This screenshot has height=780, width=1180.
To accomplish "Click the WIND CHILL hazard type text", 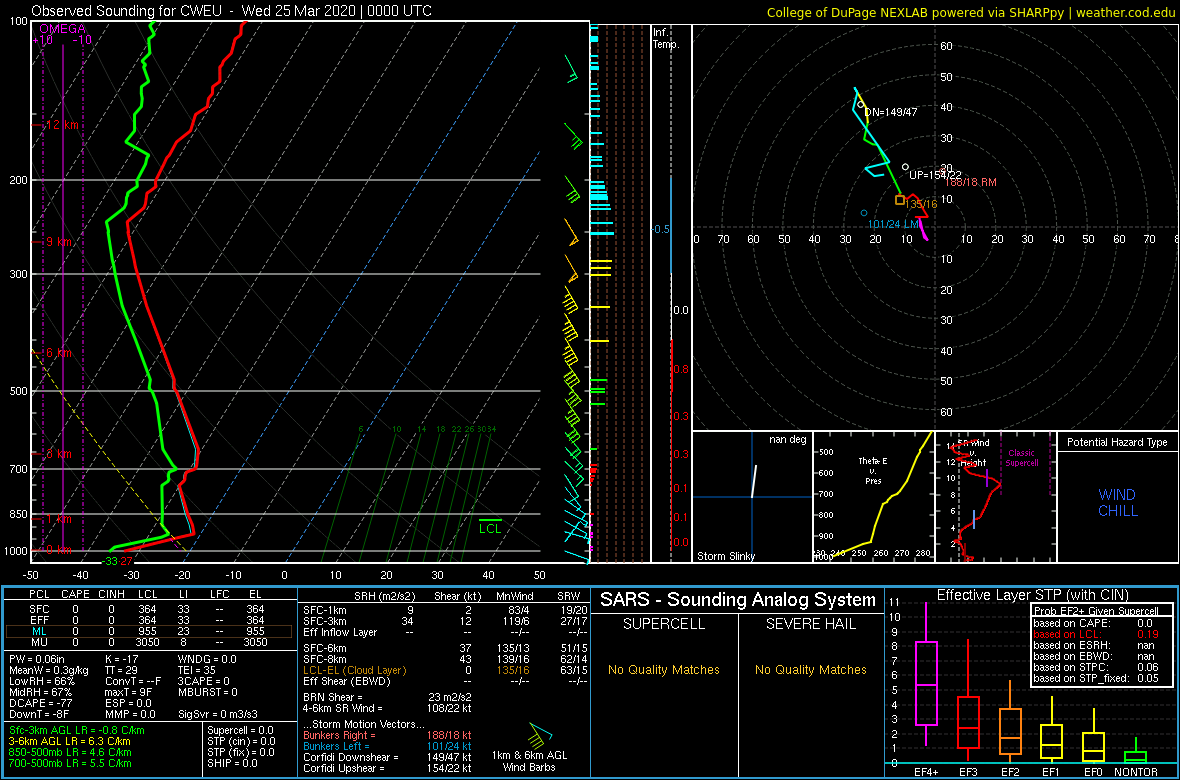I will tap(1117, 503).
